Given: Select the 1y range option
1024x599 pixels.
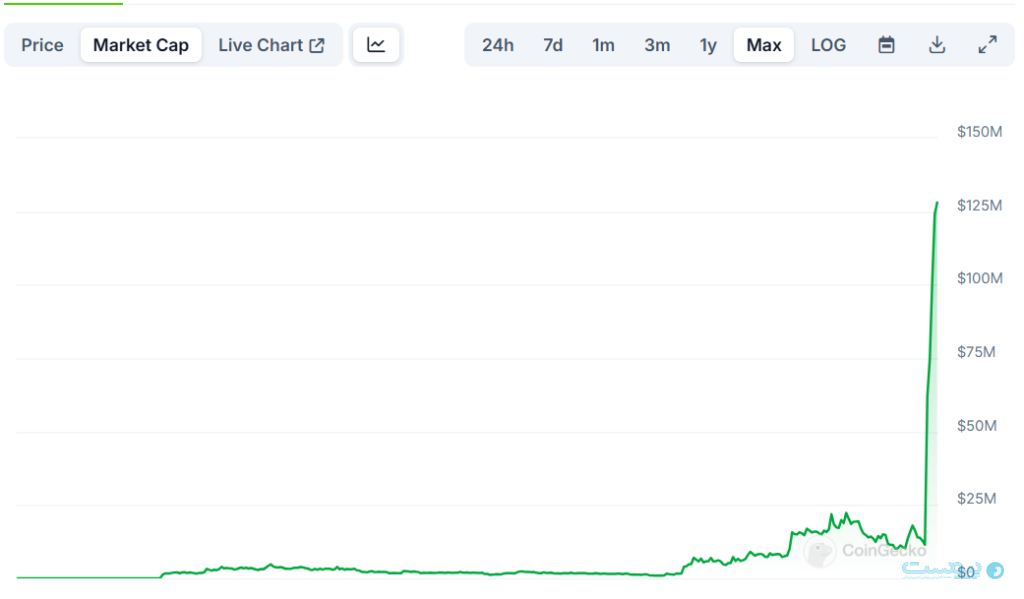Looking at the screenshot, I should 708,45.
